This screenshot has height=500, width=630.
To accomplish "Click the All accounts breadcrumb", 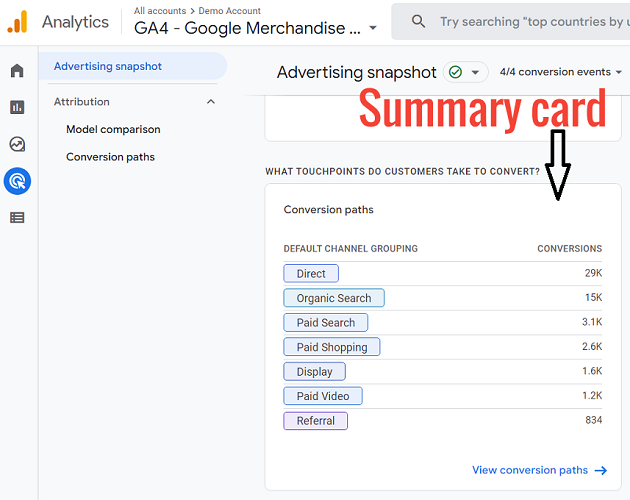I will [x=160, y=11].
